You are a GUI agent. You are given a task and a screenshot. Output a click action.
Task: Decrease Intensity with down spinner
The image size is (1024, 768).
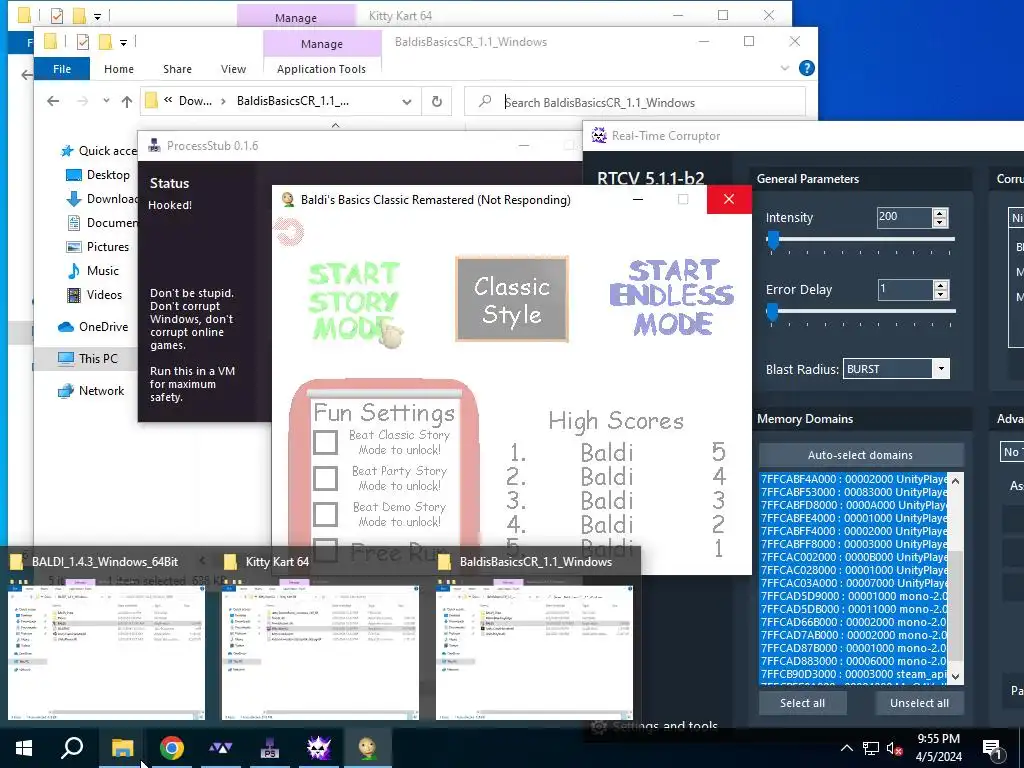(939, 223)
